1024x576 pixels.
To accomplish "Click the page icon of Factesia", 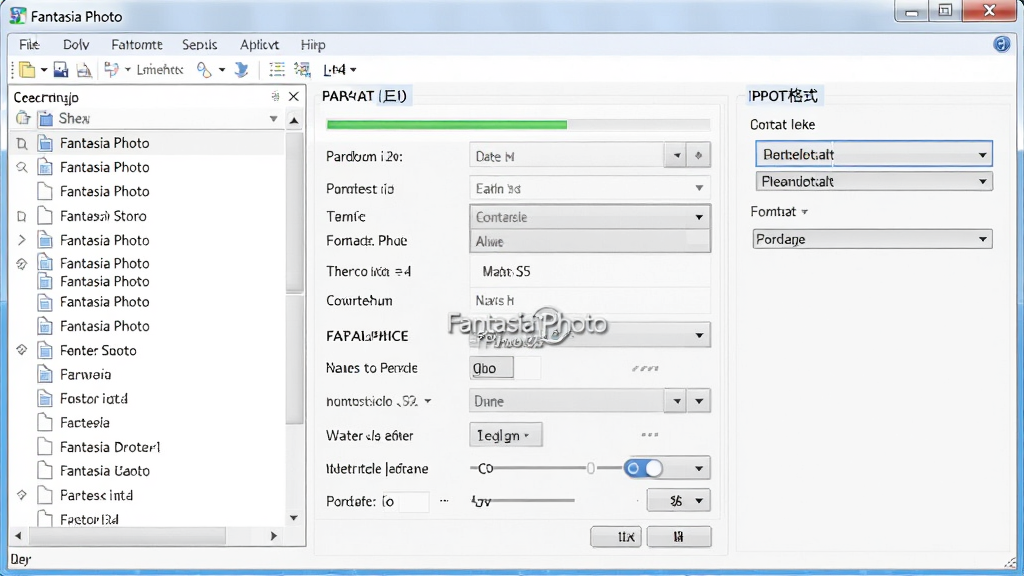I will [x=45, y=423].
